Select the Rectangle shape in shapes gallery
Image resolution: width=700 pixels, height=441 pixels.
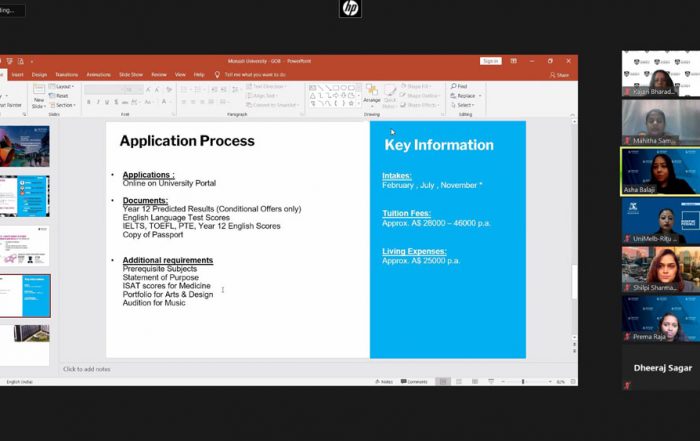(336, 88)
